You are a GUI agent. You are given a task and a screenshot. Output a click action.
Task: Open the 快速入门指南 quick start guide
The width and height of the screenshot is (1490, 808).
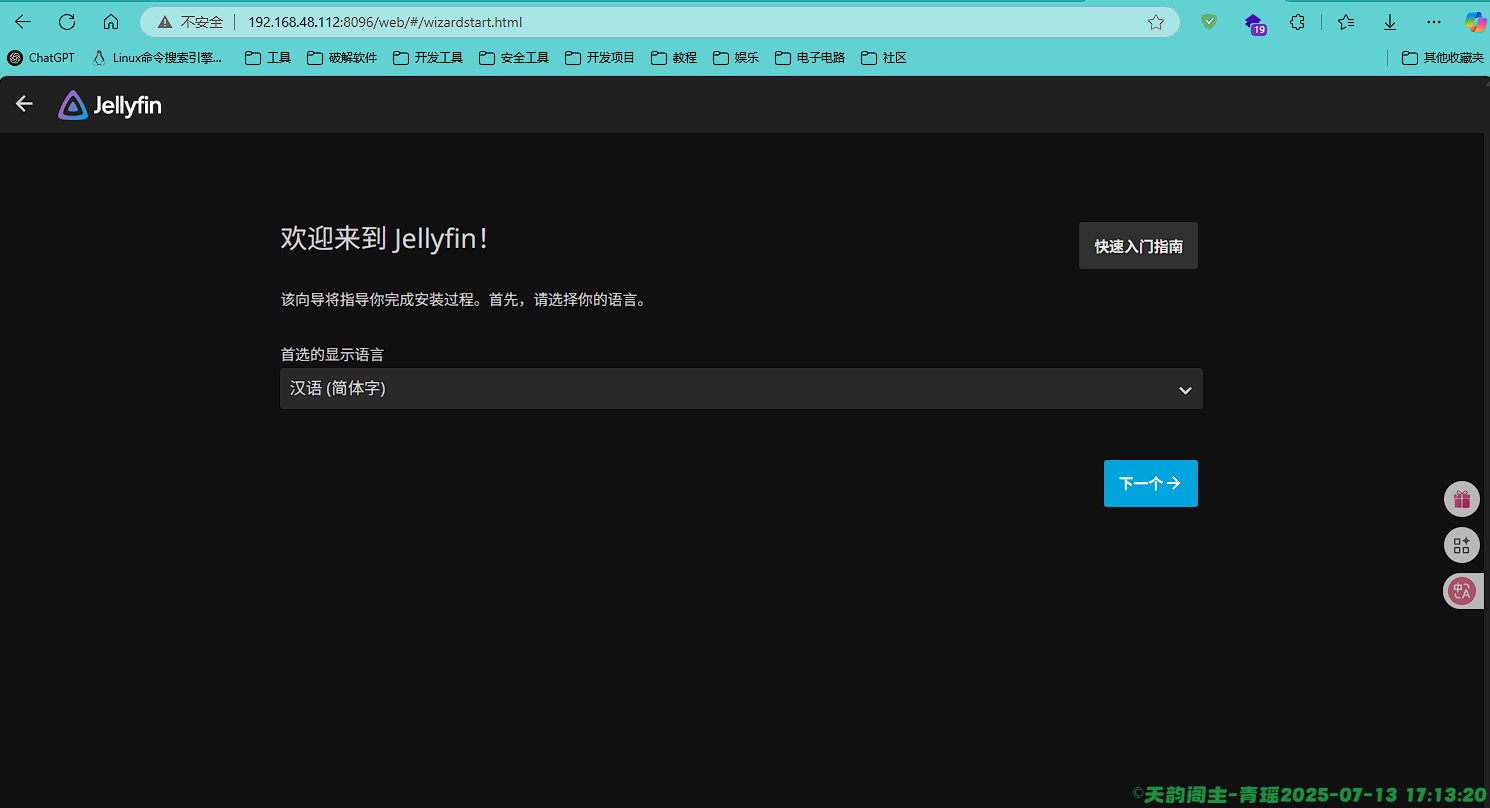tap(1138, 246)
